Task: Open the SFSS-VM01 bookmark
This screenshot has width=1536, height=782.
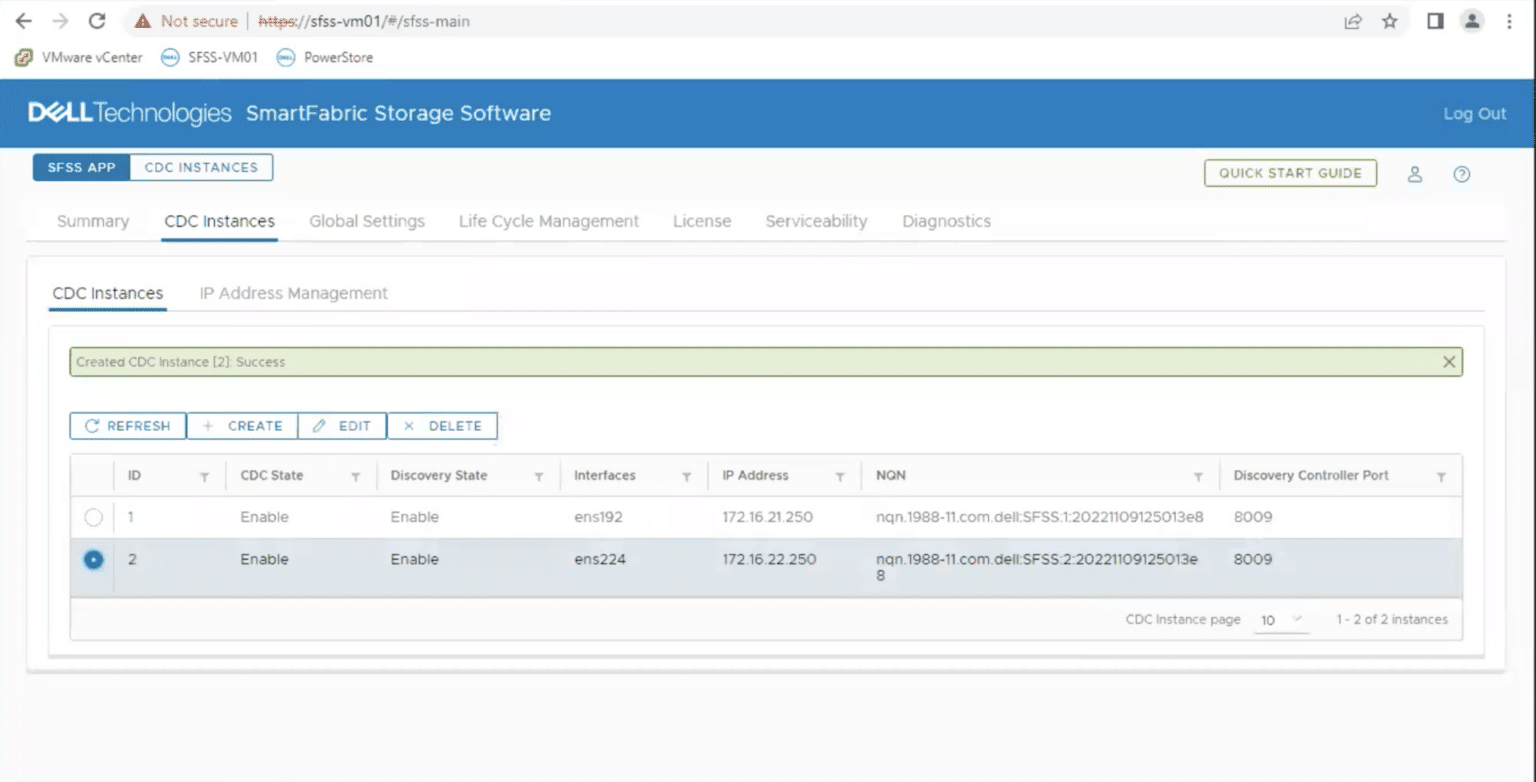Action: [x=210, y=57]
